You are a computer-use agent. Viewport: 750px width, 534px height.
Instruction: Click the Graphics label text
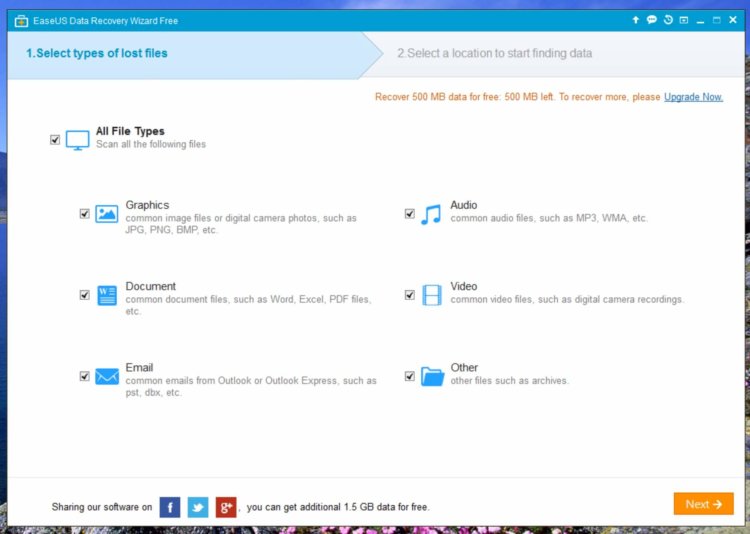point(147,205)
